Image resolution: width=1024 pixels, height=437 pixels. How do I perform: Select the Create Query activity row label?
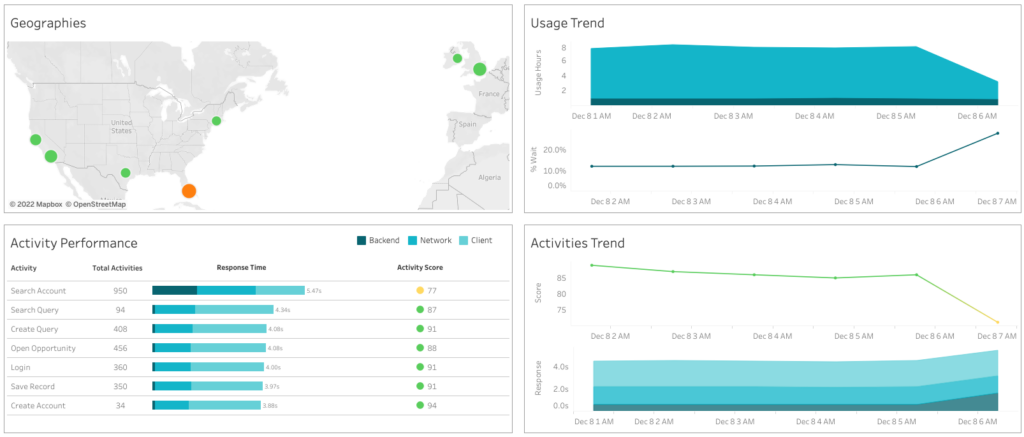point(35,329)
